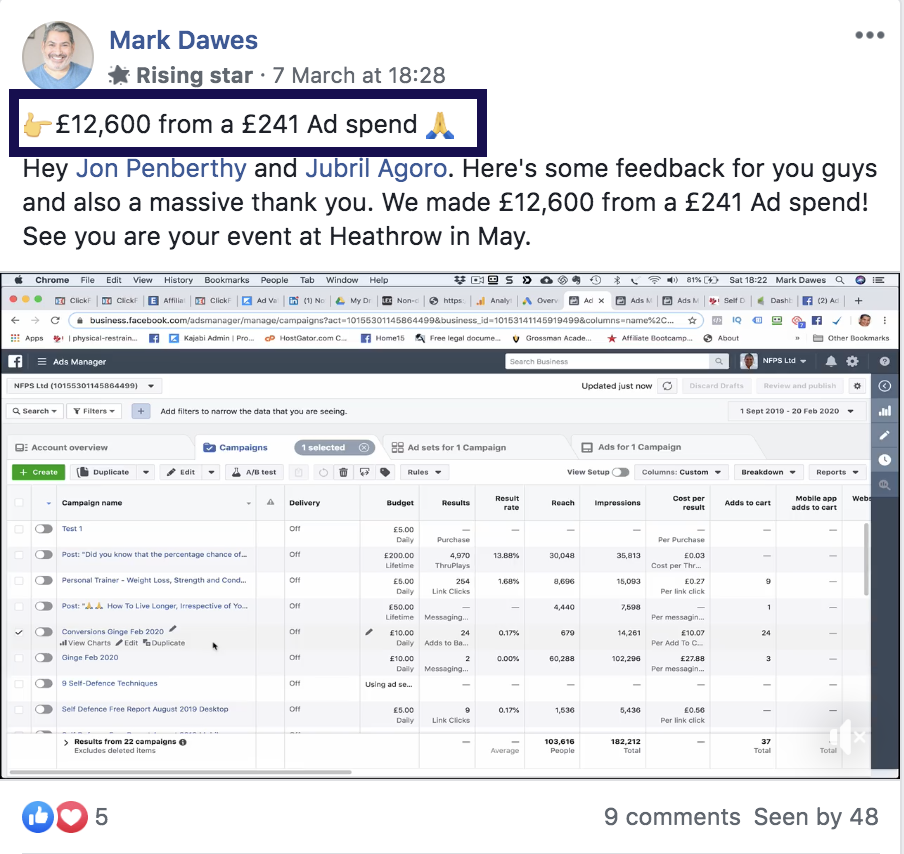The width and height of the screenshot is (904, 854).
Task: Collapse the right sidebar arrow icon
Action: [x=884, y=386]
